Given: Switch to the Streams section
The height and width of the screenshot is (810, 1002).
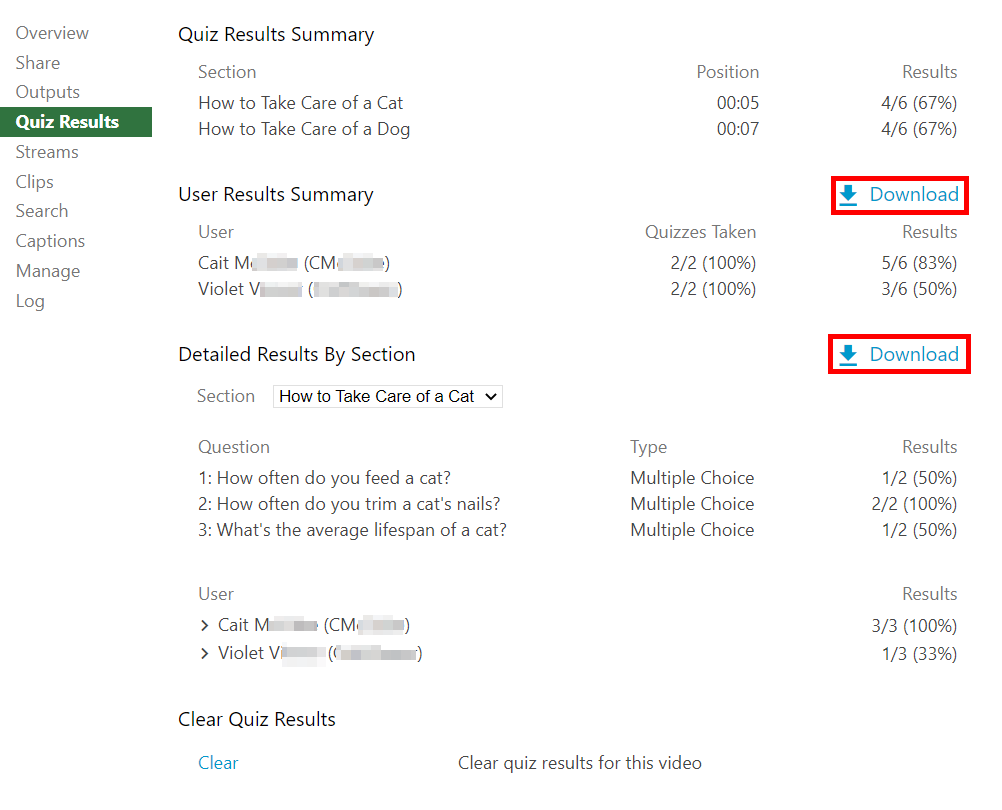Looking at the screenshot, I should [47, 151].
